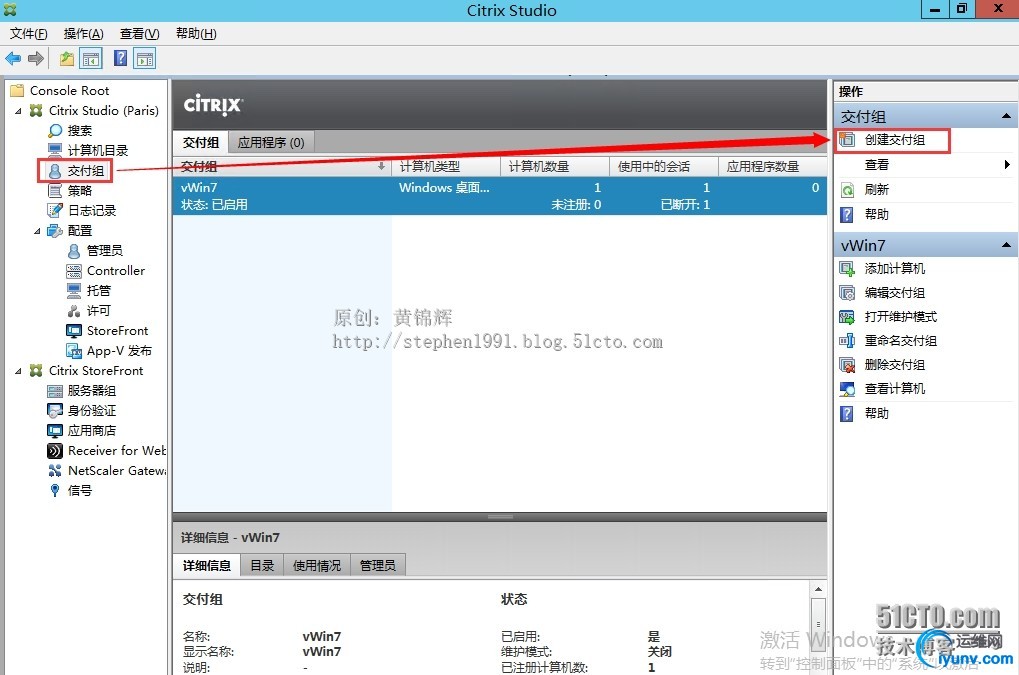Click 删除交付组 action
Image resolution: width=1019 pixels, height=675 pixels.
click(894, 365)
